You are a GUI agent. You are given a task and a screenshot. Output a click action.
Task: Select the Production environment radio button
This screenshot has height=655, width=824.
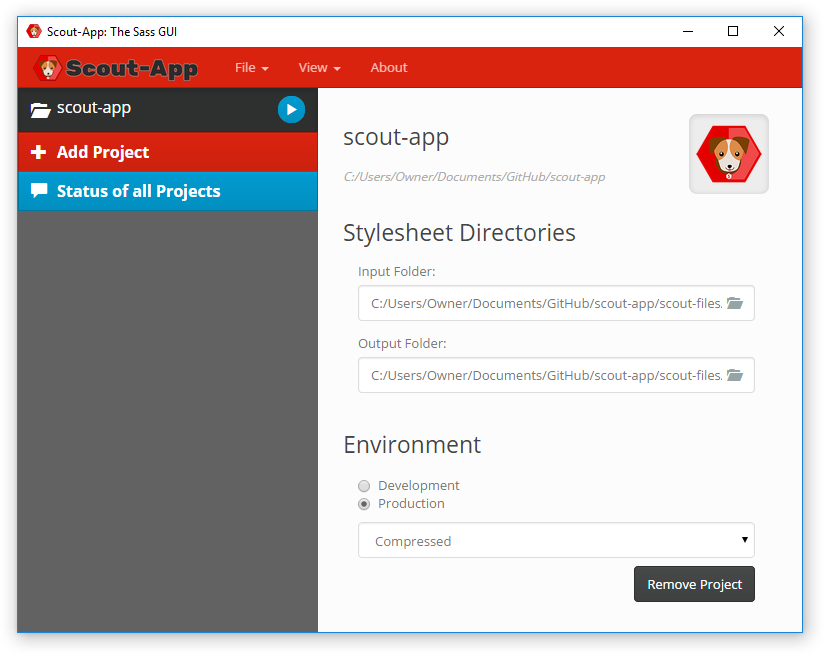364,504
